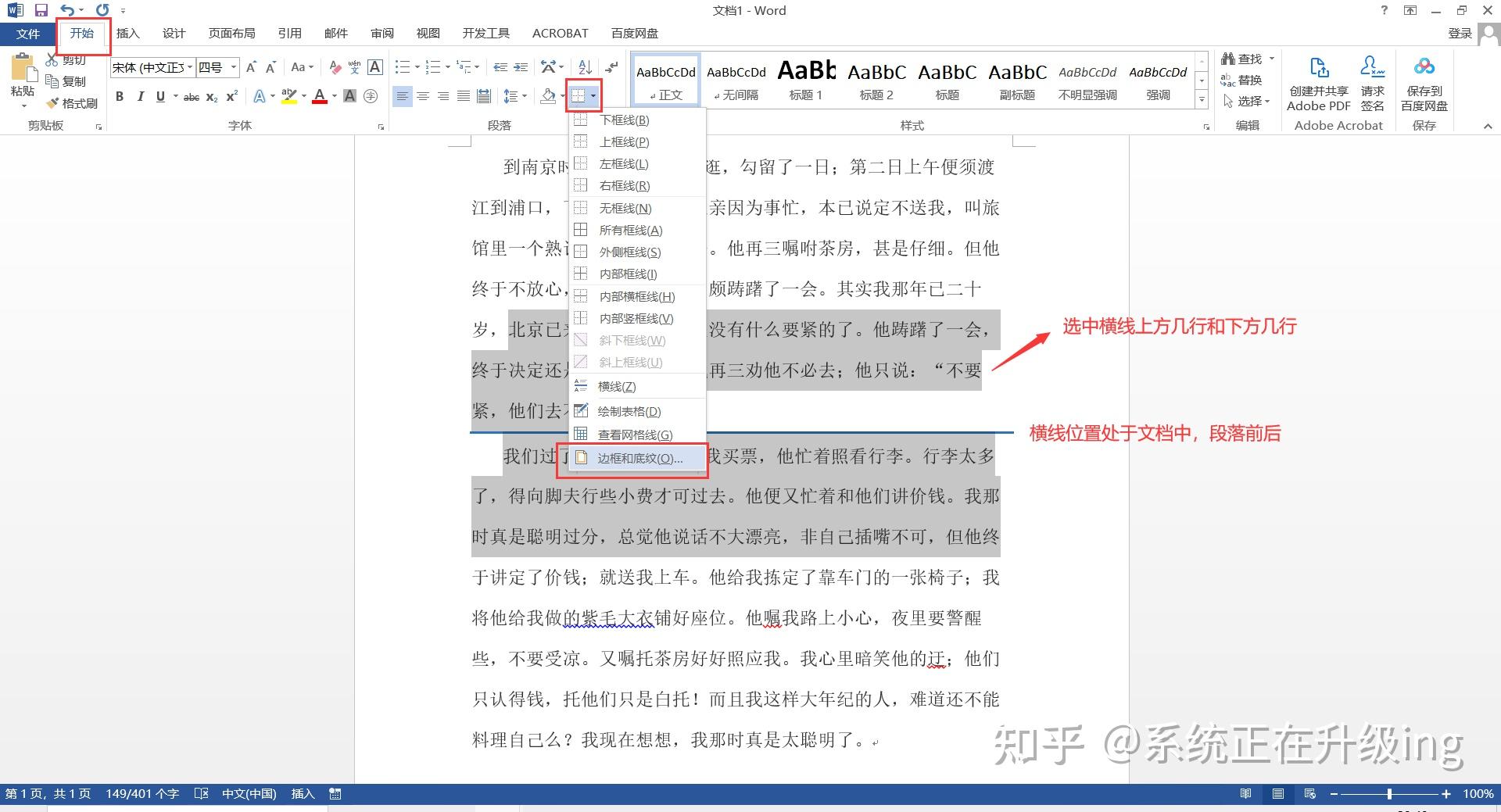Screen dimensions: 1501x812
Task: Open 边框和底纹(O)... dialog entry
Action: click(637, 458)
